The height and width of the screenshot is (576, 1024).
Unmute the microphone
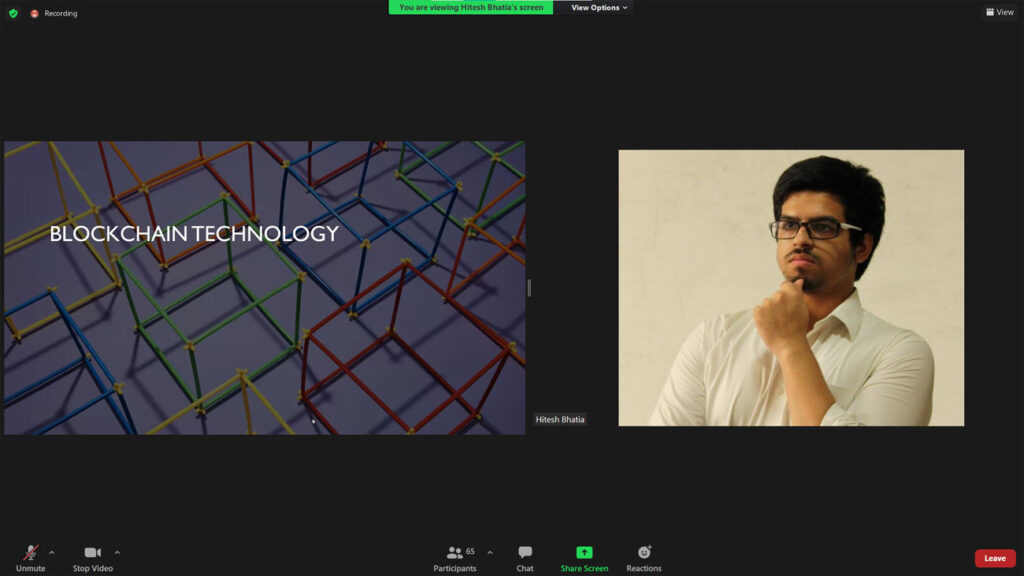(x=30, y=558)
